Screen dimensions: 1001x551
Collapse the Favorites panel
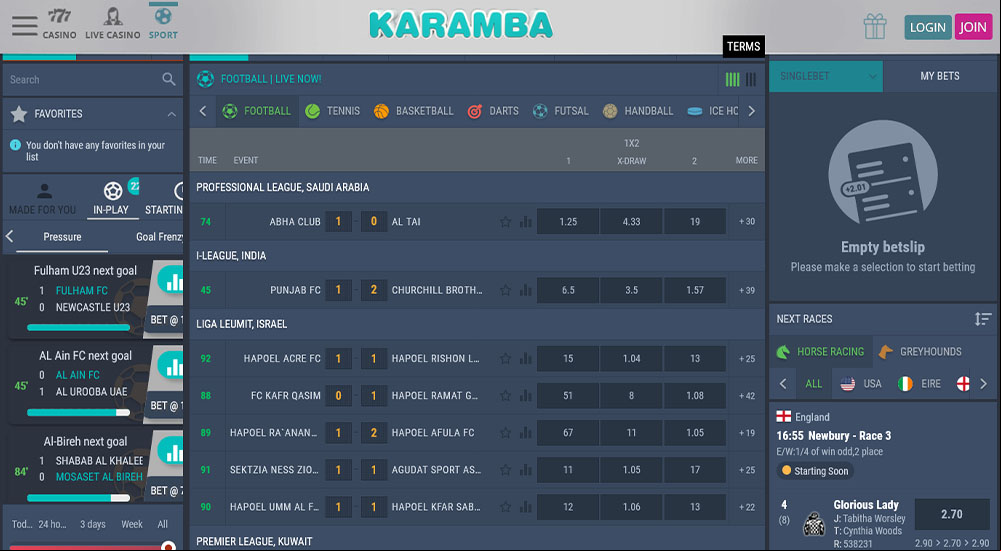(171, 114)
